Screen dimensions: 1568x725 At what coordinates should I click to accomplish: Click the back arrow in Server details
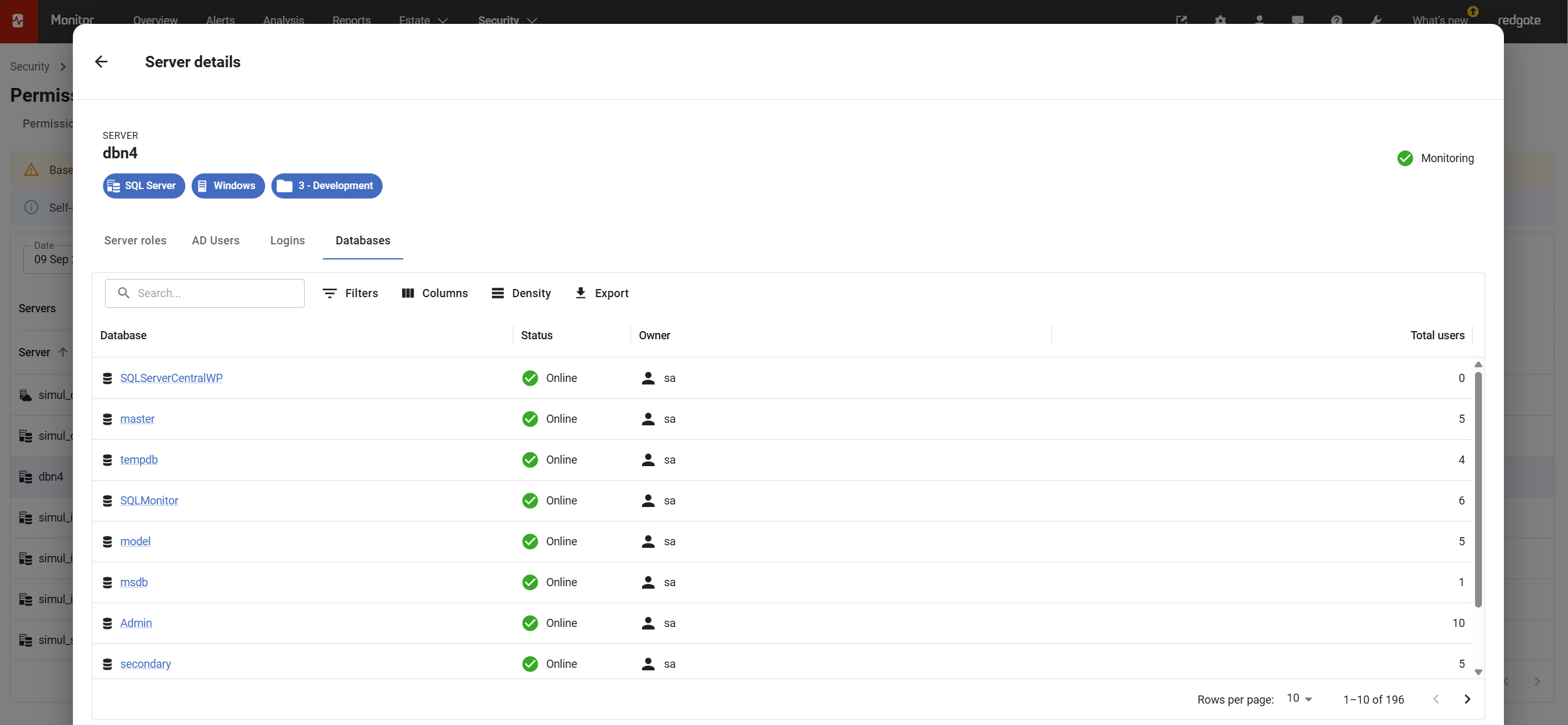point(101,62)
